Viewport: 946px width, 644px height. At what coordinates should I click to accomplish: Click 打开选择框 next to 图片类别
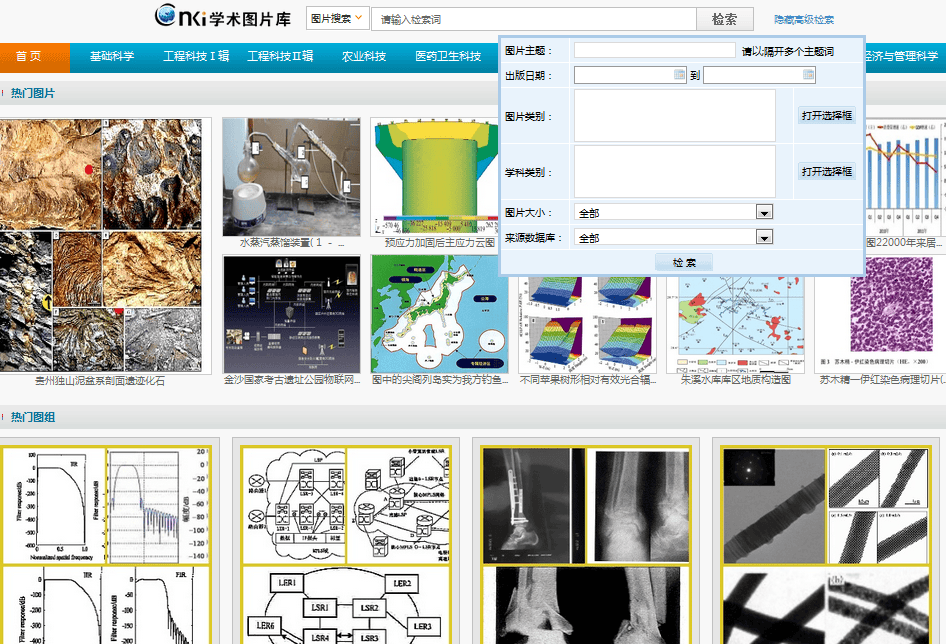(827, 116)
